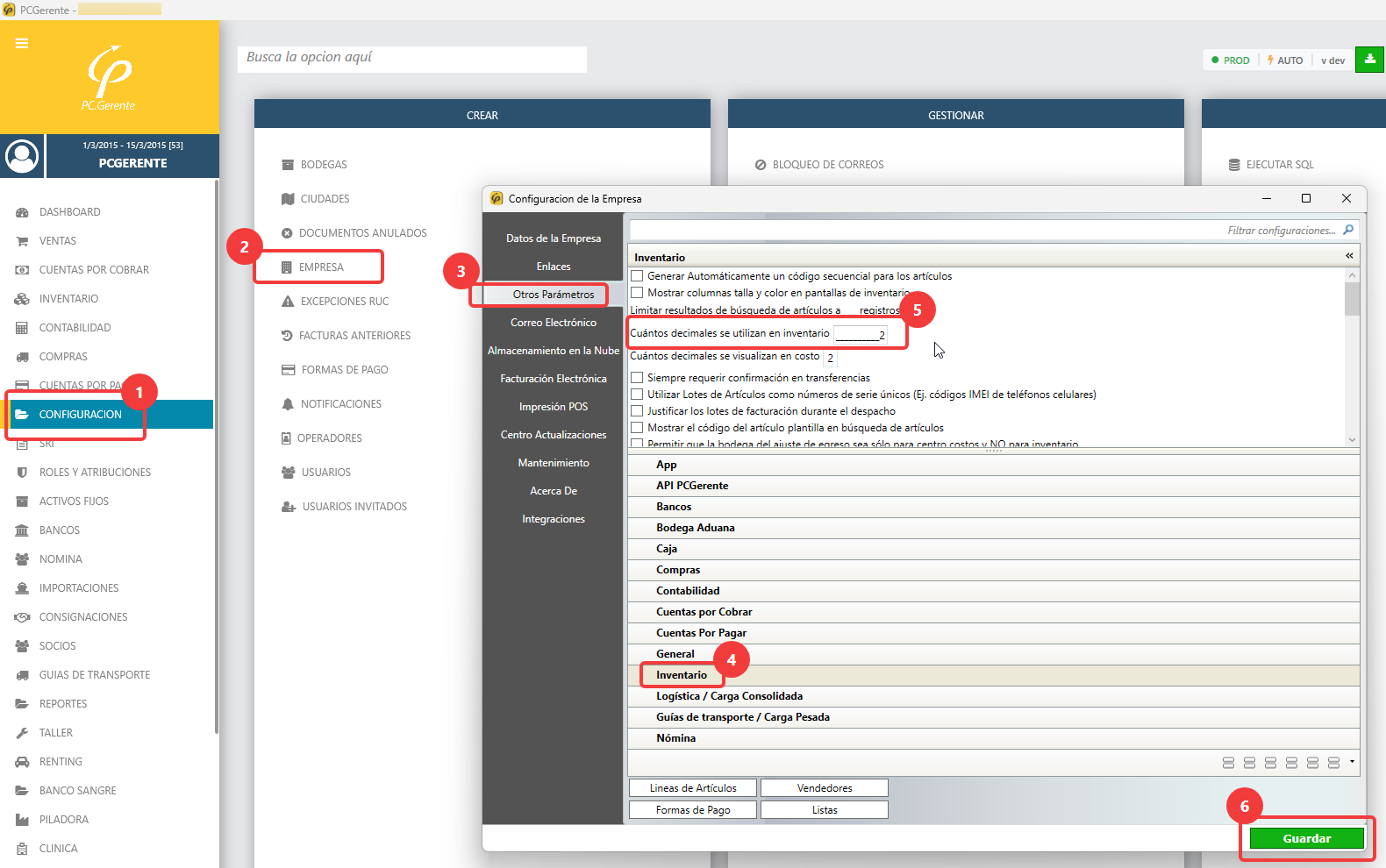Click the Excepciones RUC warning icon
1386x868 pixels.
click(x=288, y=302)
